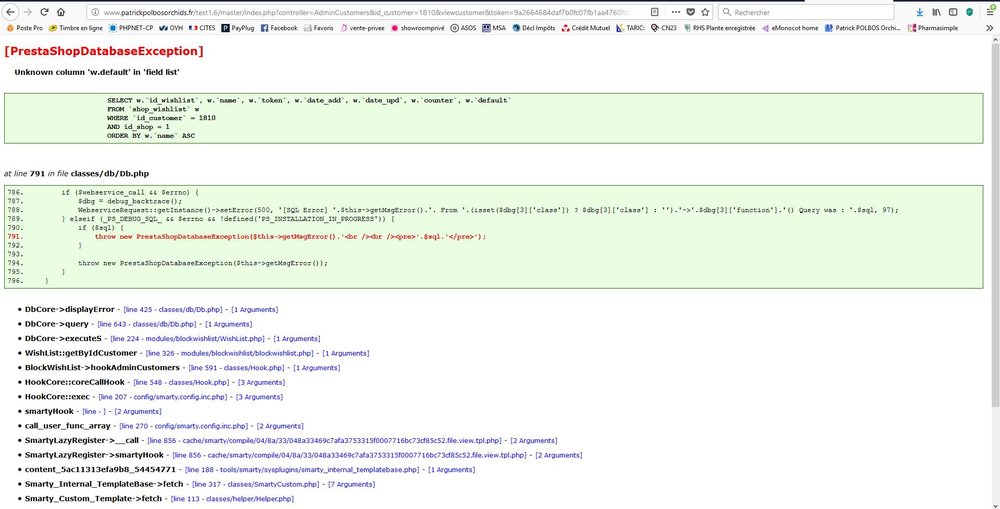Open the DbCore->query line 643 link
1000x509 pixels.
click(147, 324)
